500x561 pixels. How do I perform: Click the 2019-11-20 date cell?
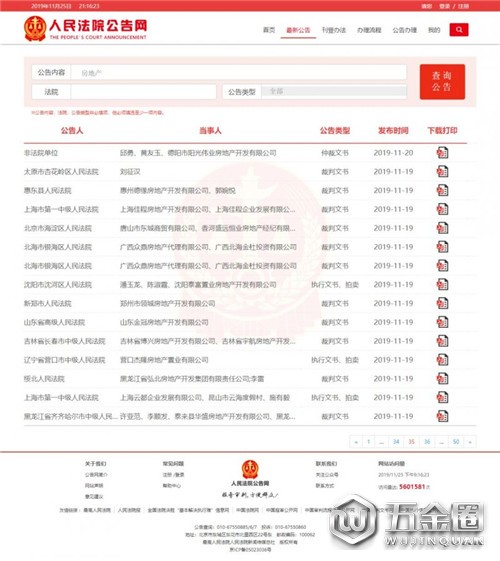coord(393,153)
